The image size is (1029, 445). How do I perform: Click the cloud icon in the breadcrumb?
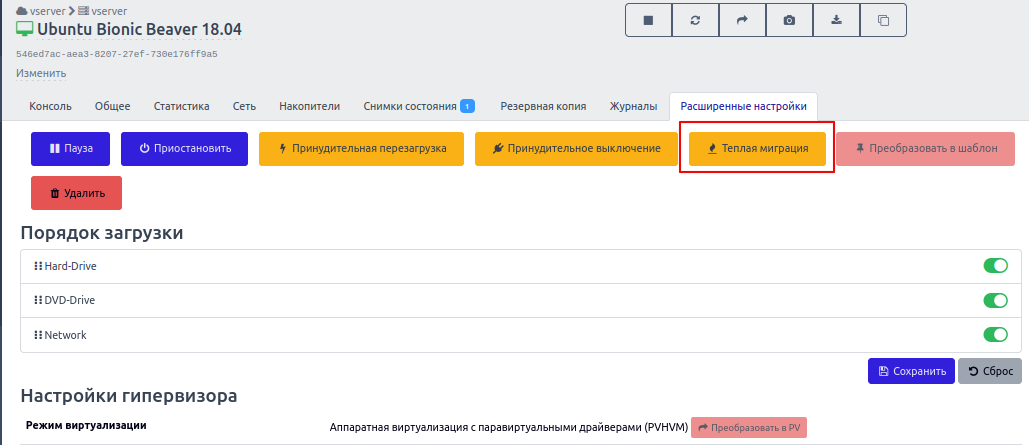[x=22, y=11]
